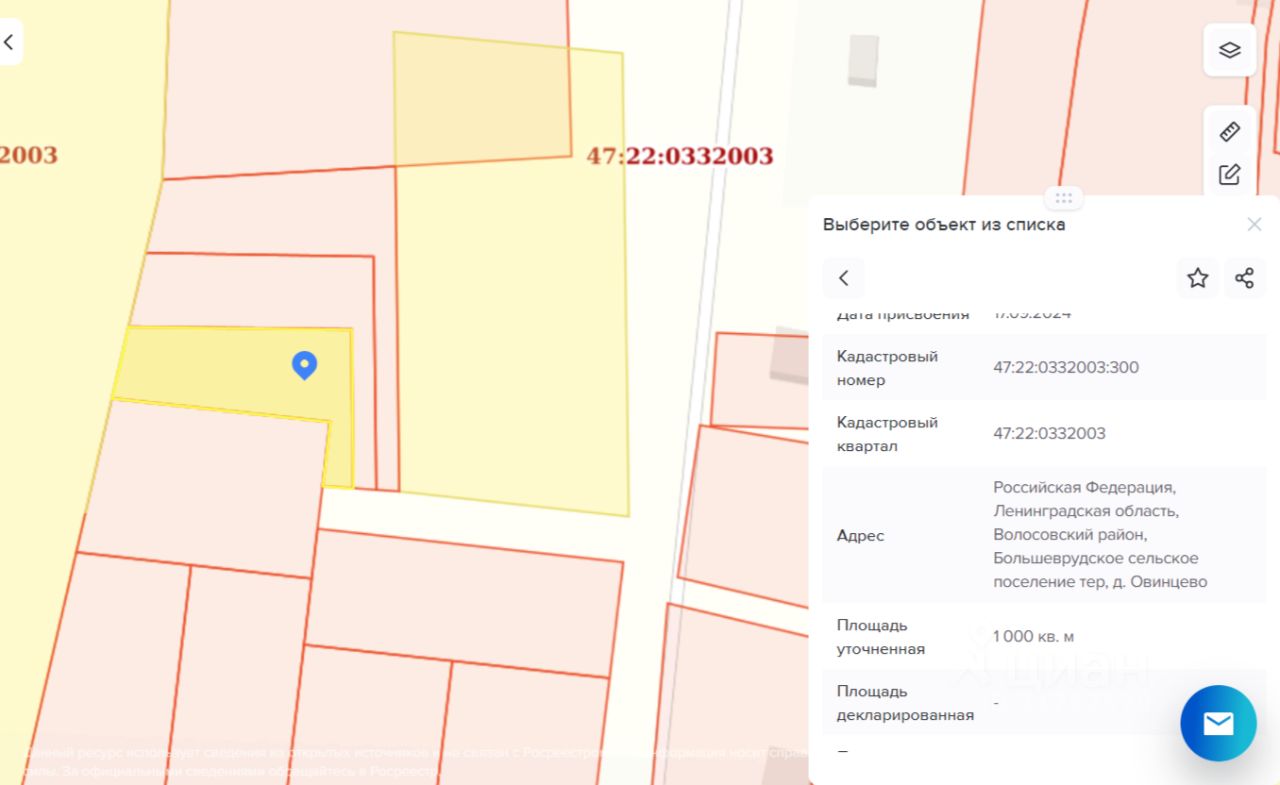1280x785 pixels.
Task: Click the blue location pin marker
Action: (304, 365)
